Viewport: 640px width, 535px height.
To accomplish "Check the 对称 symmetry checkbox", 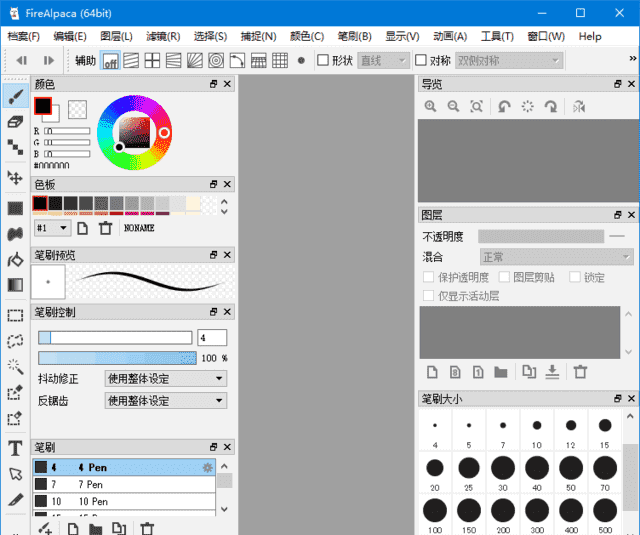I will tap(421, 60).
